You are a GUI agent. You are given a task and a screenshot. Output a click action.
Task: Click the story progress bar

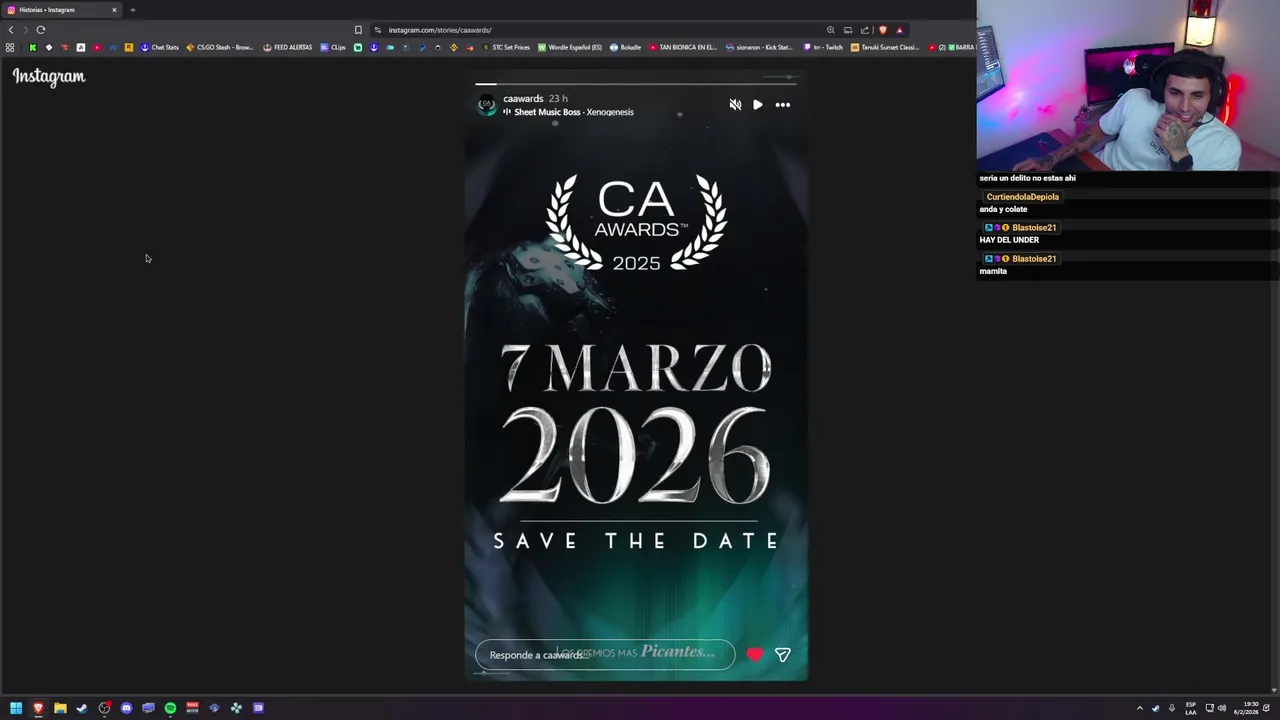click(636, 84)
